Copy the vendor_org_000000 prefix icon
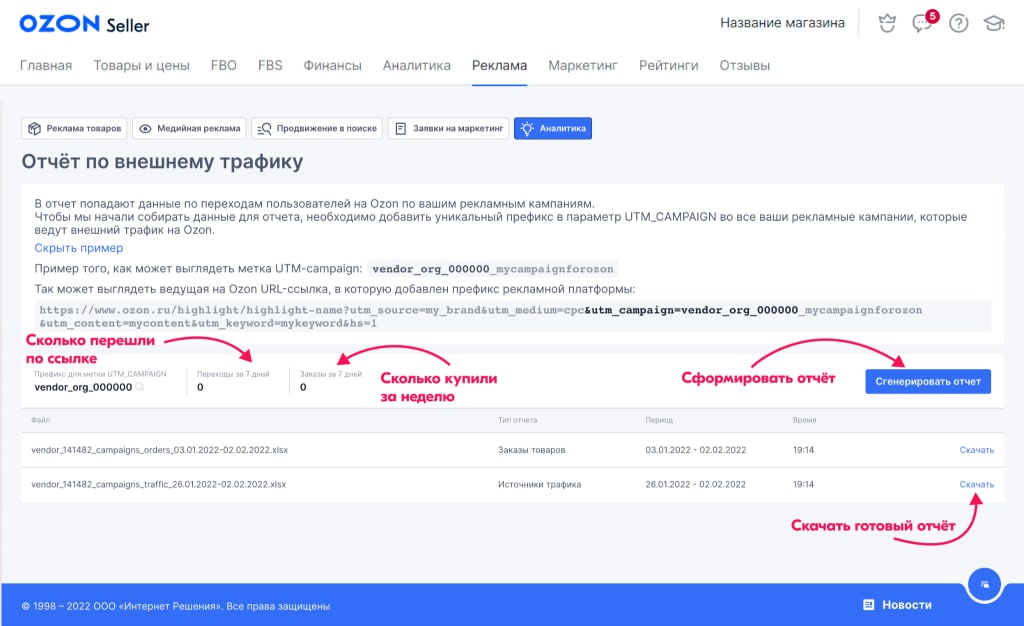1024x626 pixels. [139, 387]
